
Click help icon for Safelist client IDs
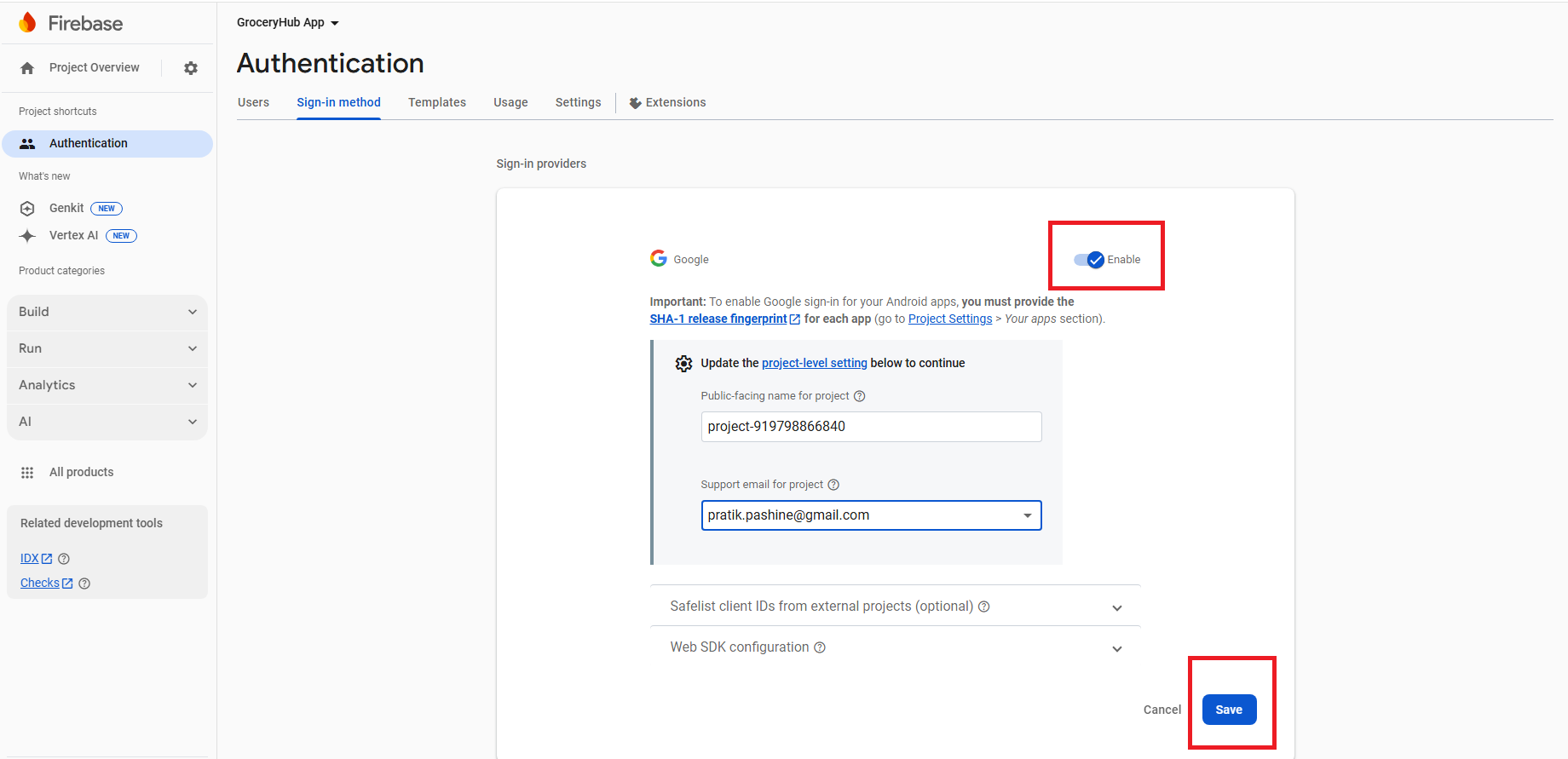[x=984, y=607]
